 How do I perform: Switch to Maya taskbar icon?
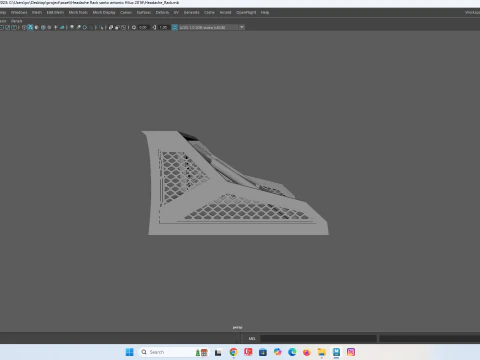click(x=336, y=352)
